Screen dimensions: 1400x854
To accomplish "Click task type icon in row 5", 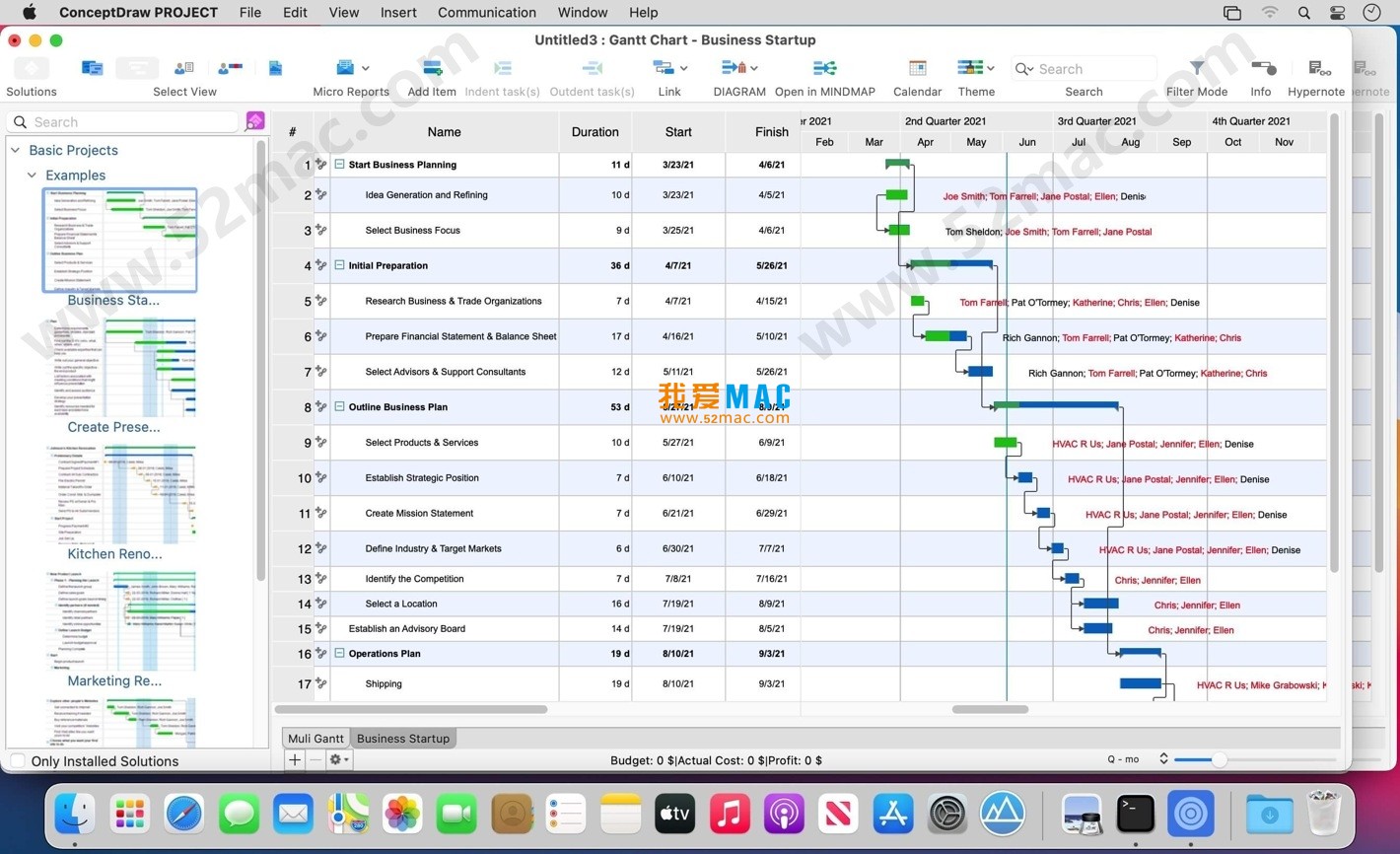I will point(320,301).
